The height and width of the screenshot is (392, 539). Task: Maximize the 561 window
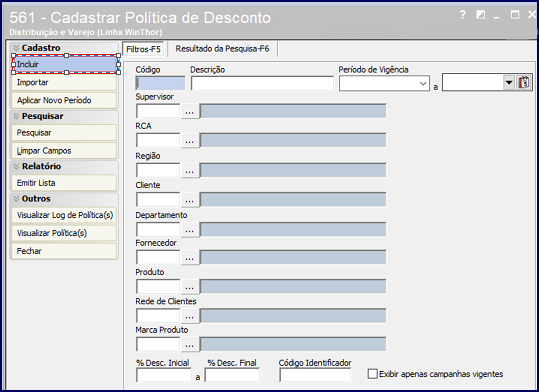[515, 15]
